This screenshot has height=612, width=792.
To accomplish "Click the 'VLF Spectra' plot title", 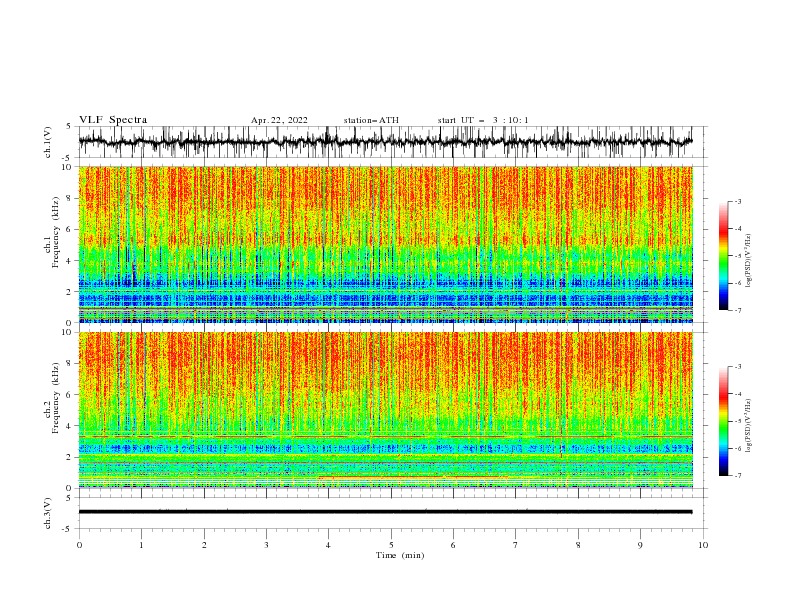I will click(x=113, y=120).
